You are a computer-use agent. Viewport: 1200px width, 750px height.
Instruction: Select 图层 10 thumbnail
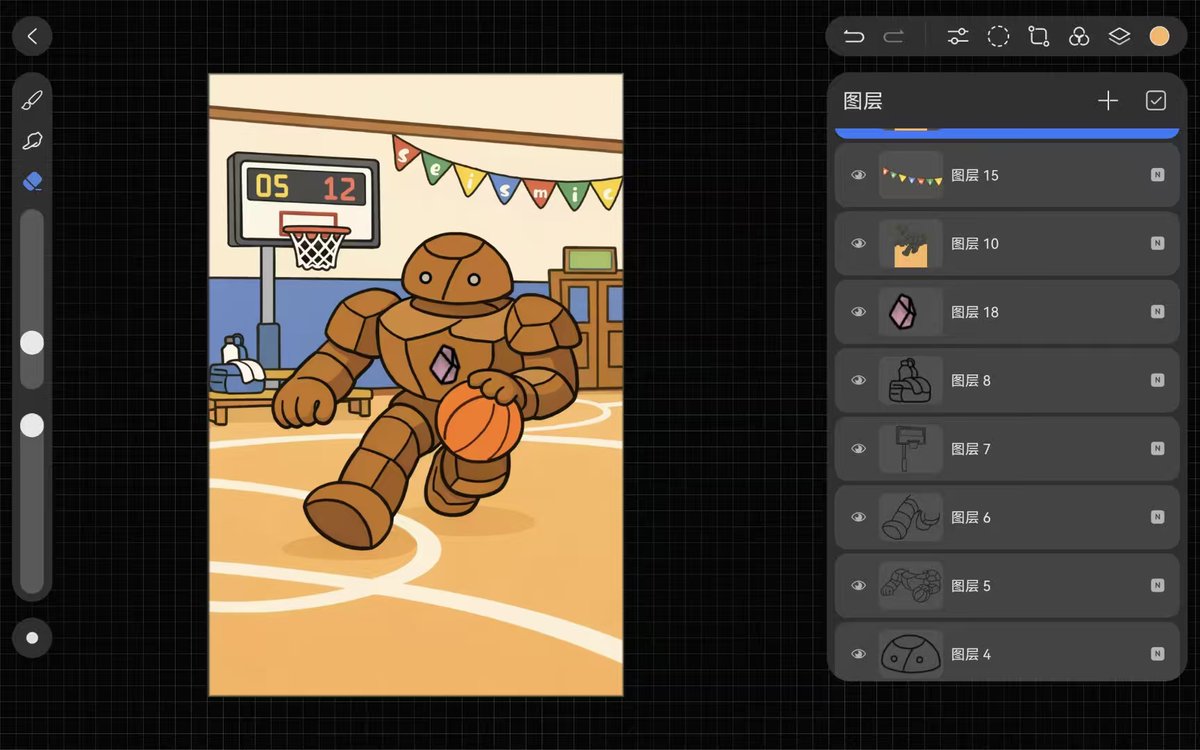coord(911,243)
